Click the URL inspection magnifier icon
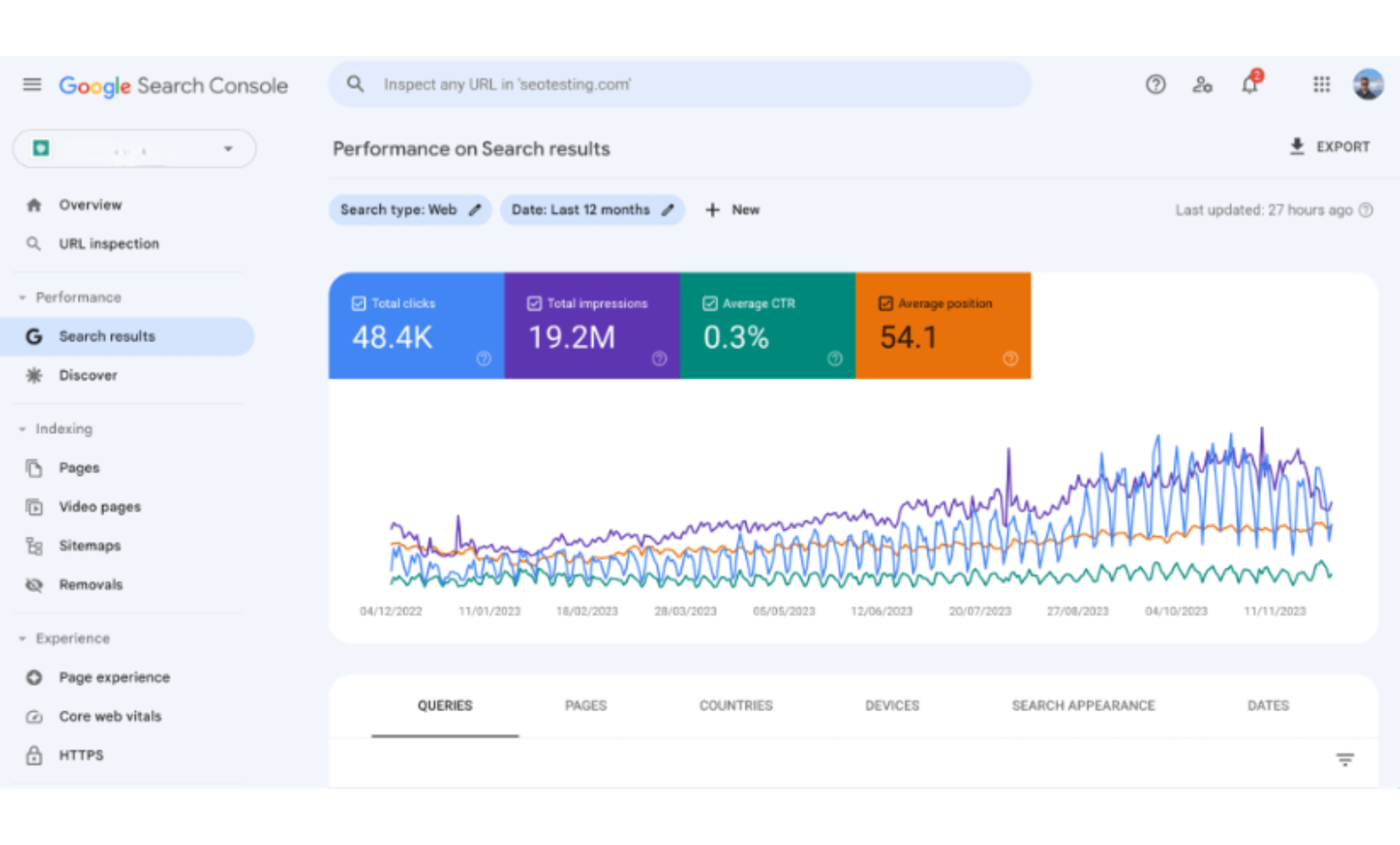1400x845 pixels. tap(33, 244)
